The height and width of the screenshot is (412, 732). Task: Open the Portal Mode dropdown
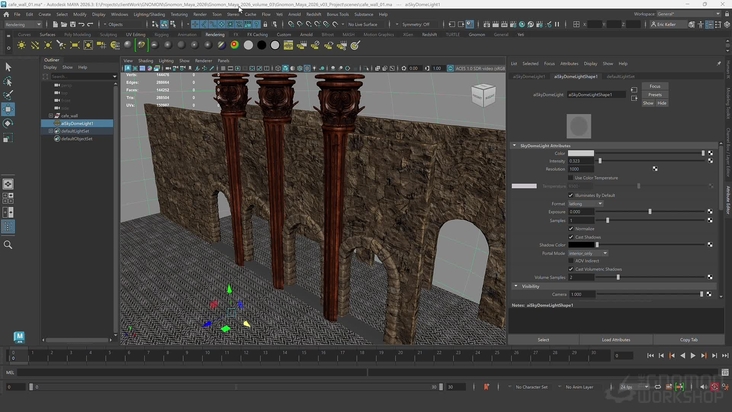tap(588, 254)
